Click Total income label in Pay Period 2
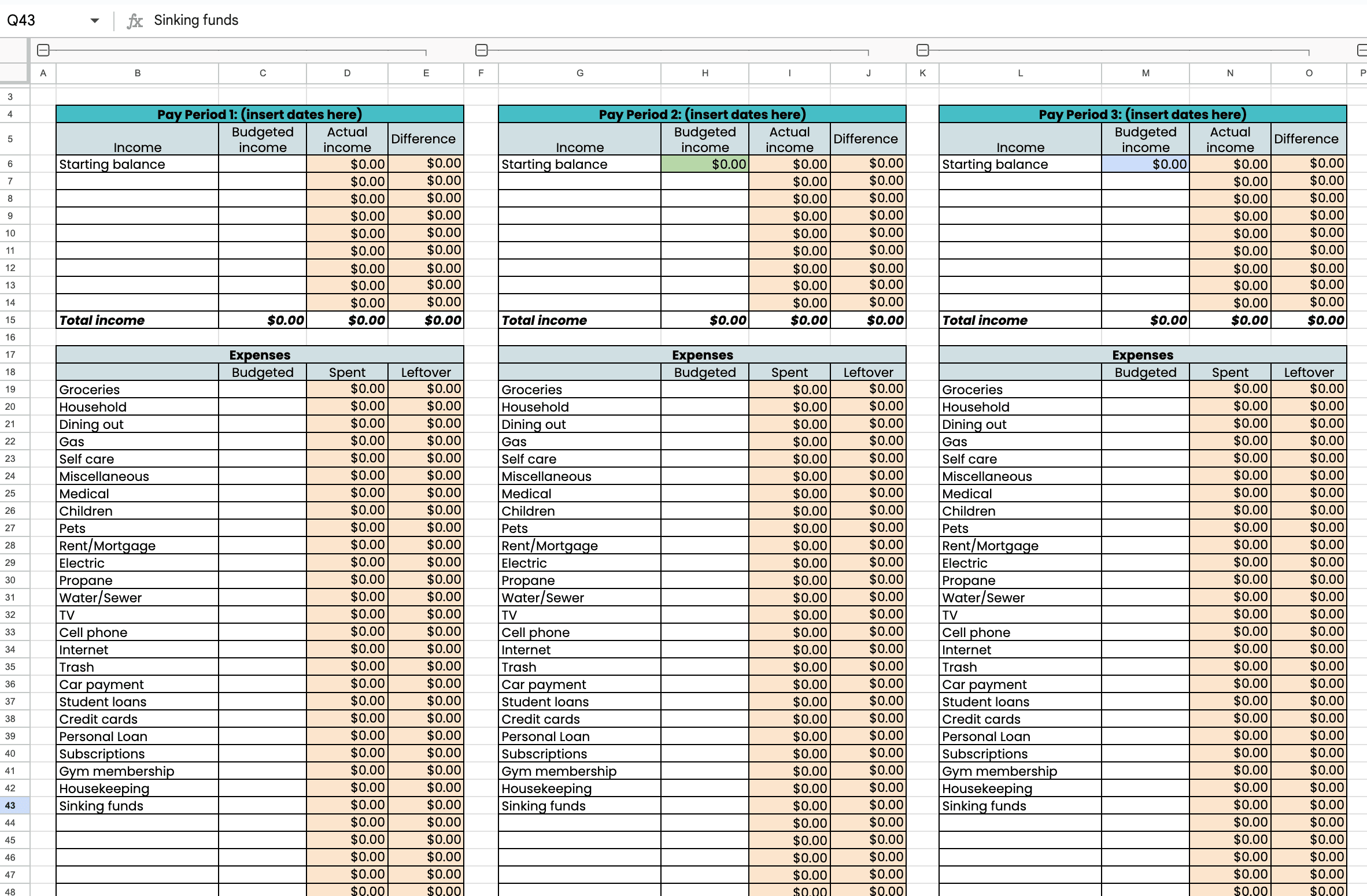Screen dimensions: 1367x896 580,320
